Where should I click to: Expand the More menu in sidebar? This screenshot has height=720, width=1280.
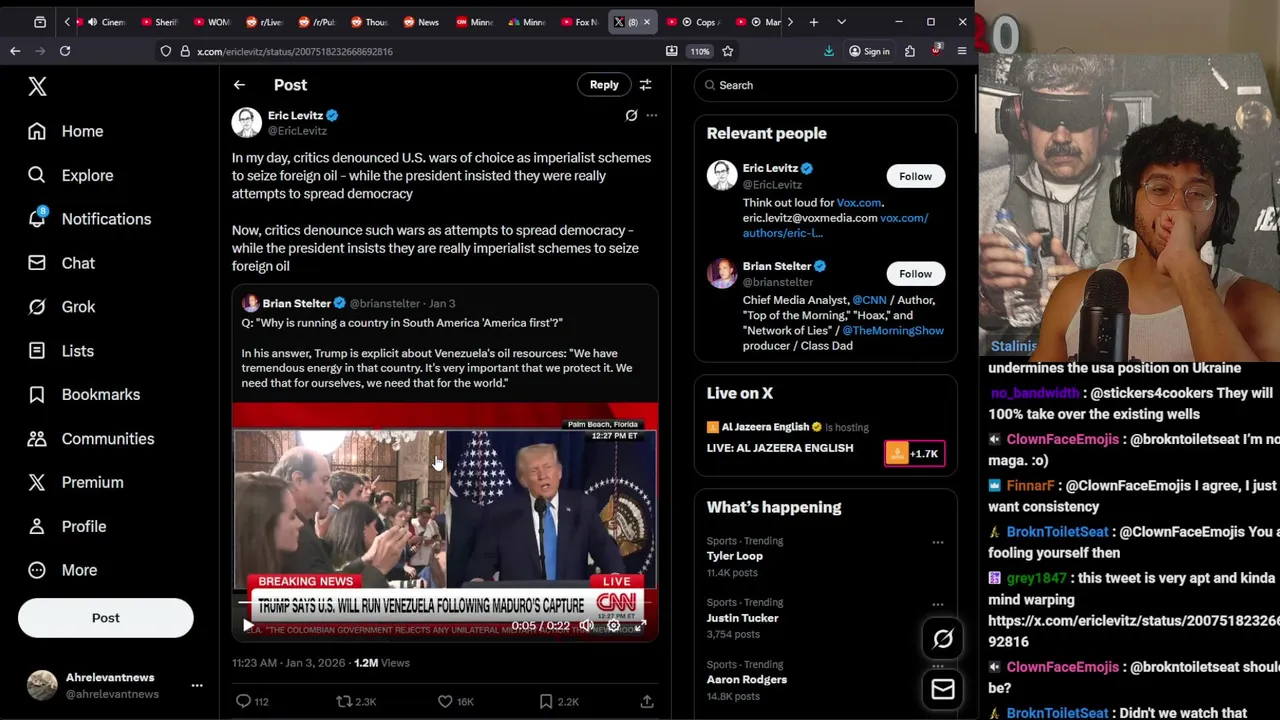pos(62,570)
